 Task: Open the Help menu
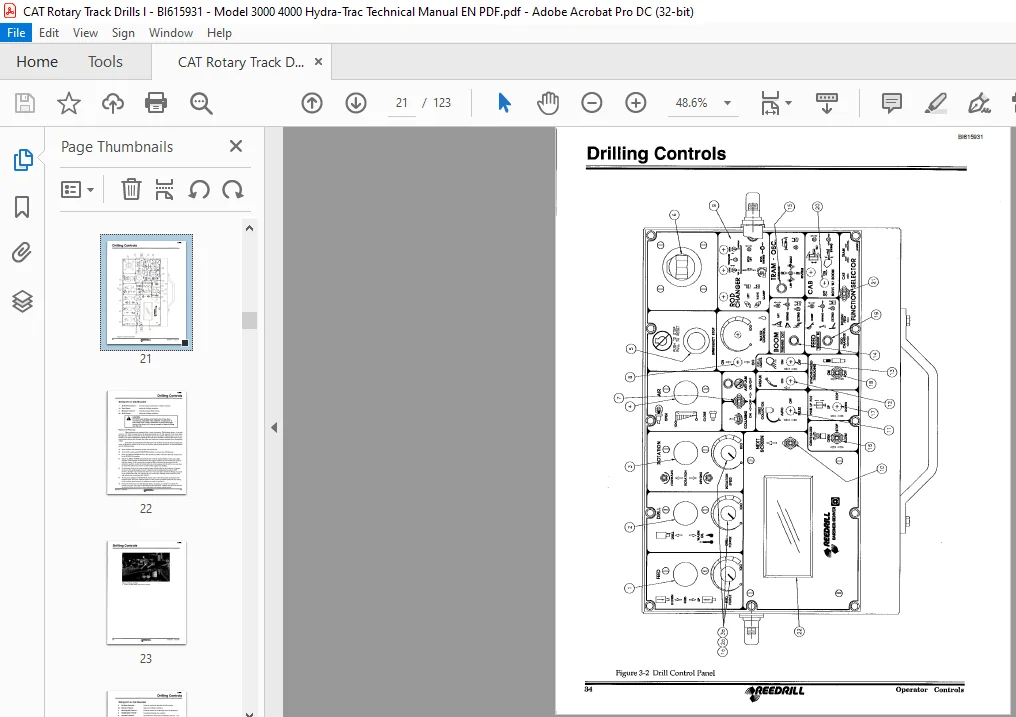pyautogui.click(x=219, y=32)
